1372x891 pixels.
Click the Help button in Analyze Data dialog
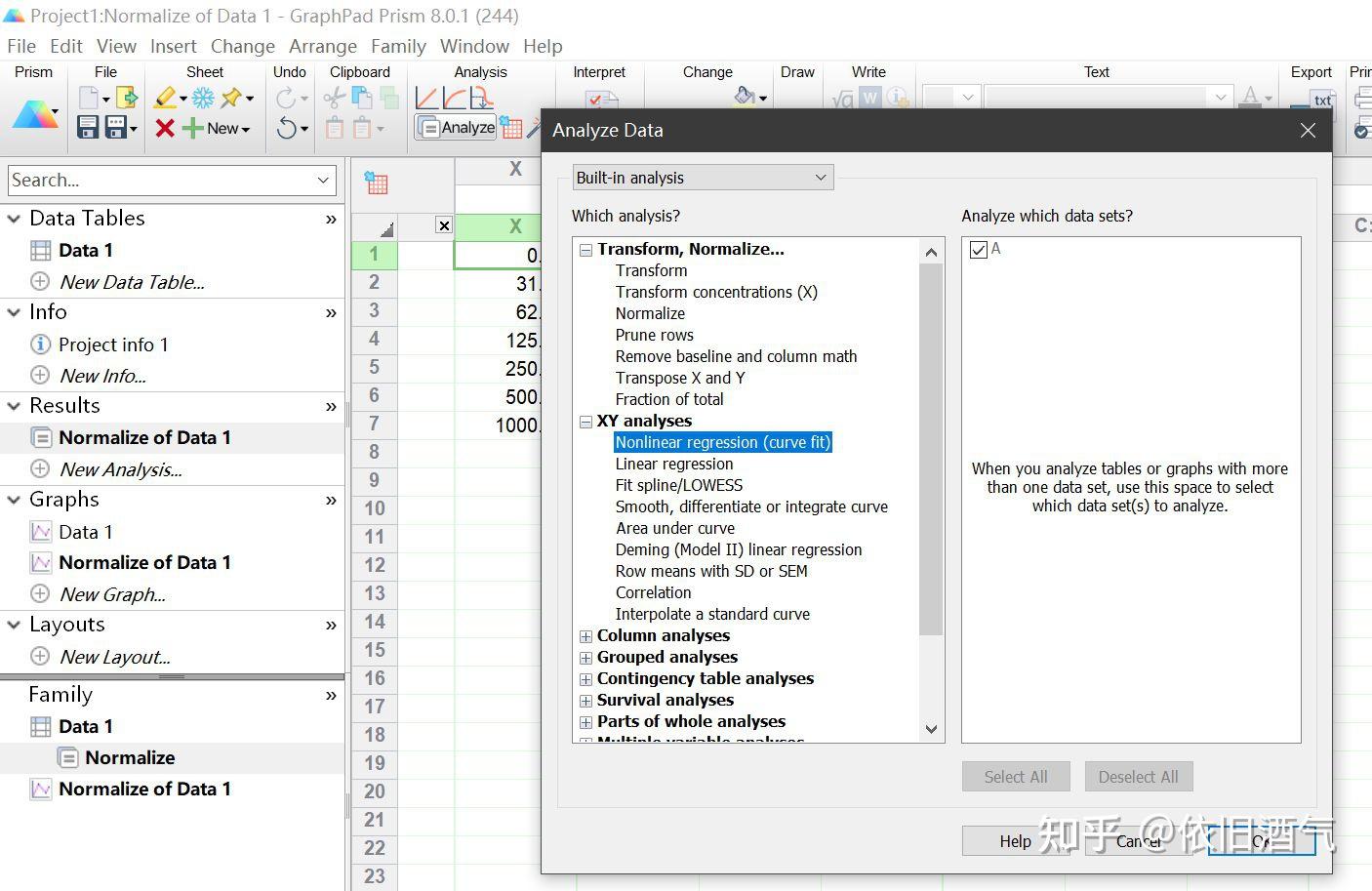pos(1015,840)
